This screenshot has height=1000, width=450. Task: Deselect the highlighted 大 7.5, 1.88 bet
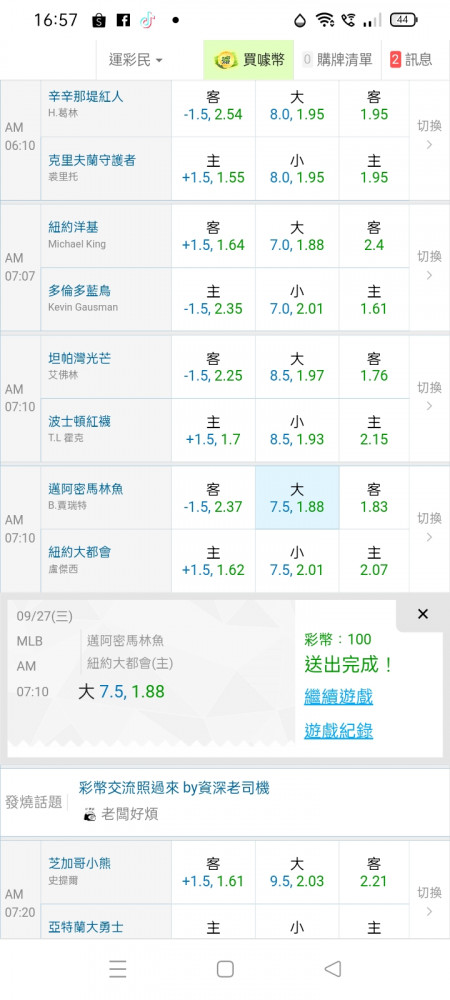click(297, 497)
